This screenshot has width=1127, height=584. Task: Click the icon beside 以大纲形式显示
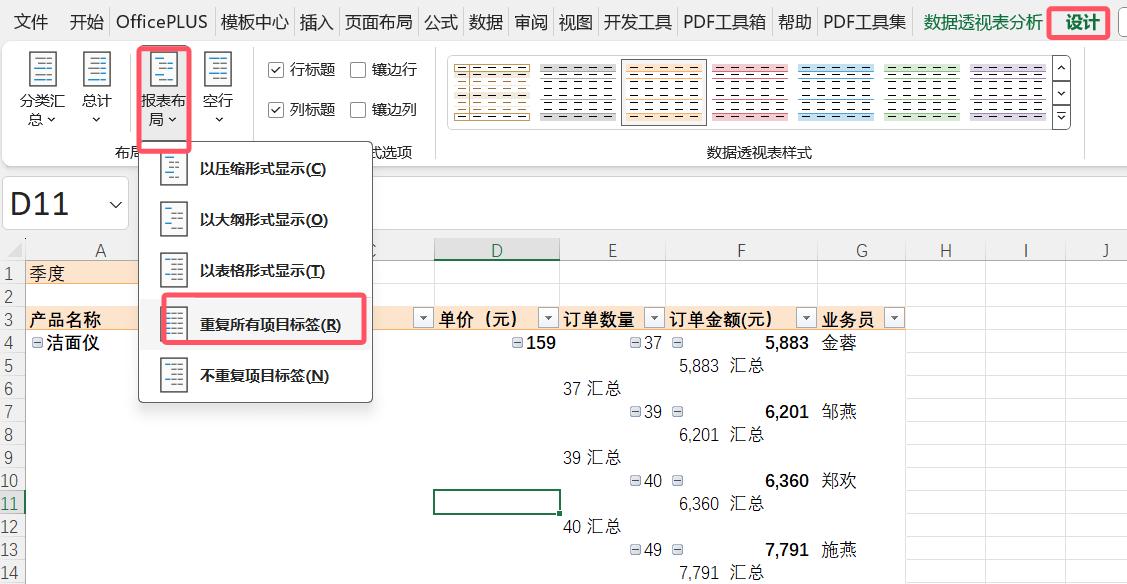[173, 220]
